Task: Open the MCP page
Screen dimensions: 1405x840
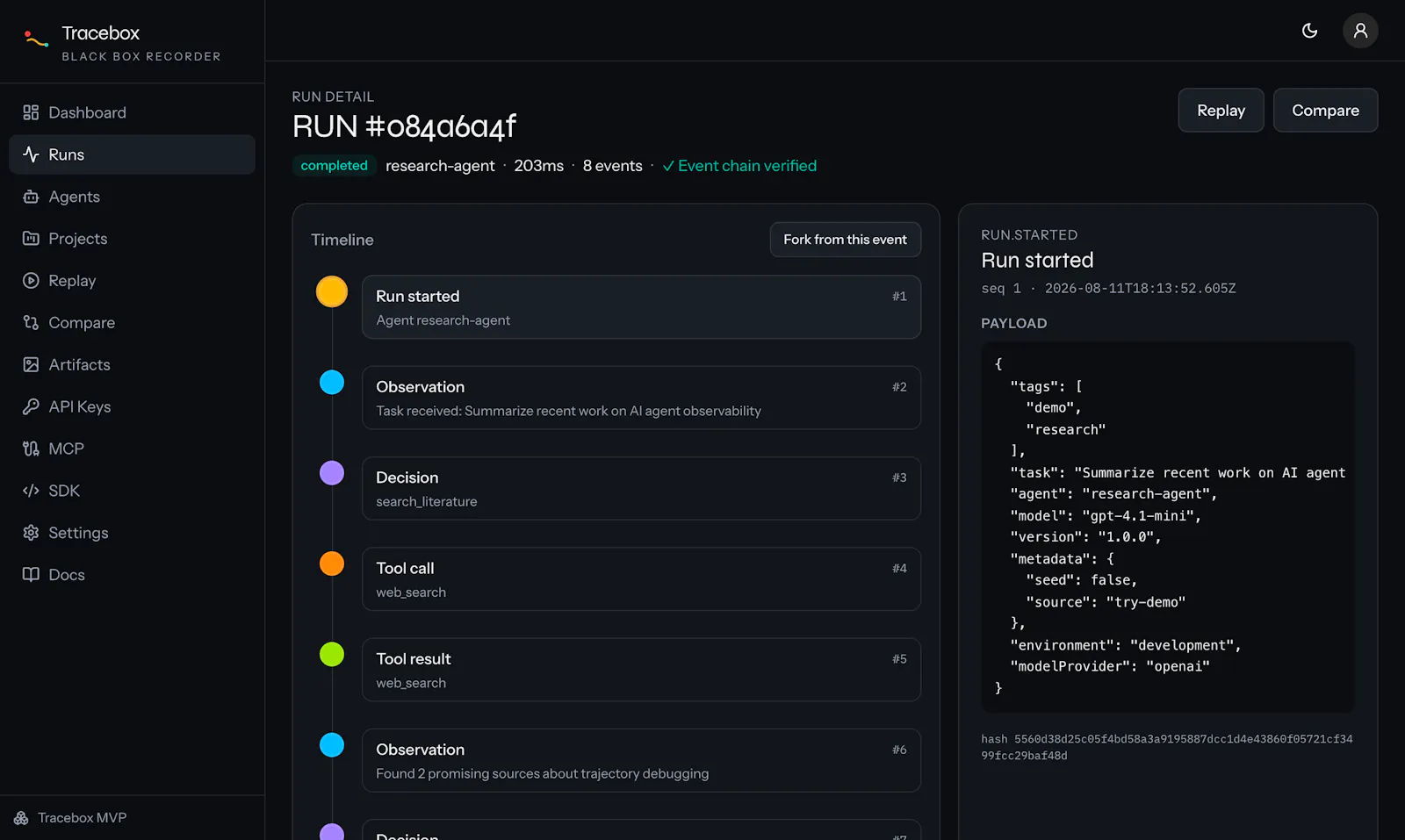Action: click(132, 449)
